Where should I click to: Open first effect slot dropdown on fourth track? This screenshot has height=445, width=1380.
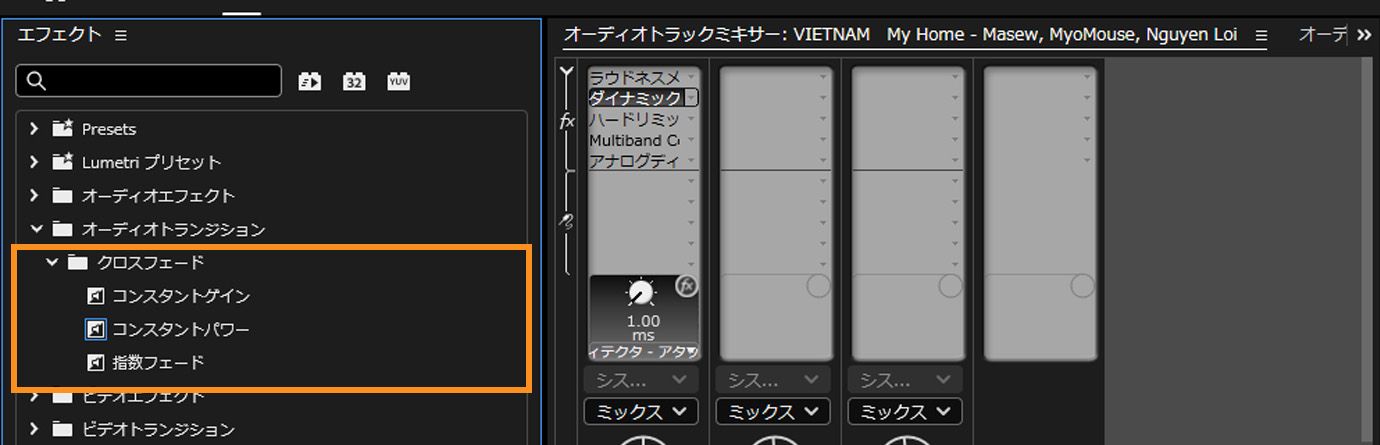(x=1088, y=77)
